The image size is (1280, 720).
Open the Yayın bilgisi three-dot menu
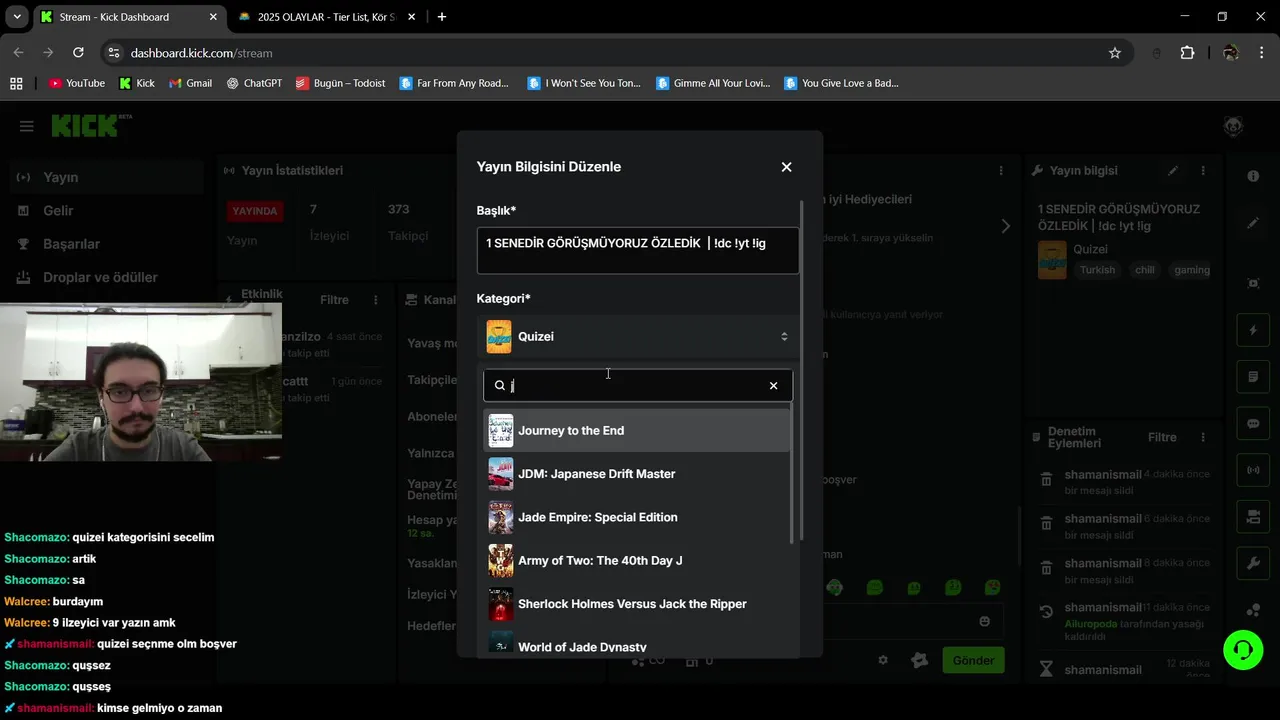1203,171
